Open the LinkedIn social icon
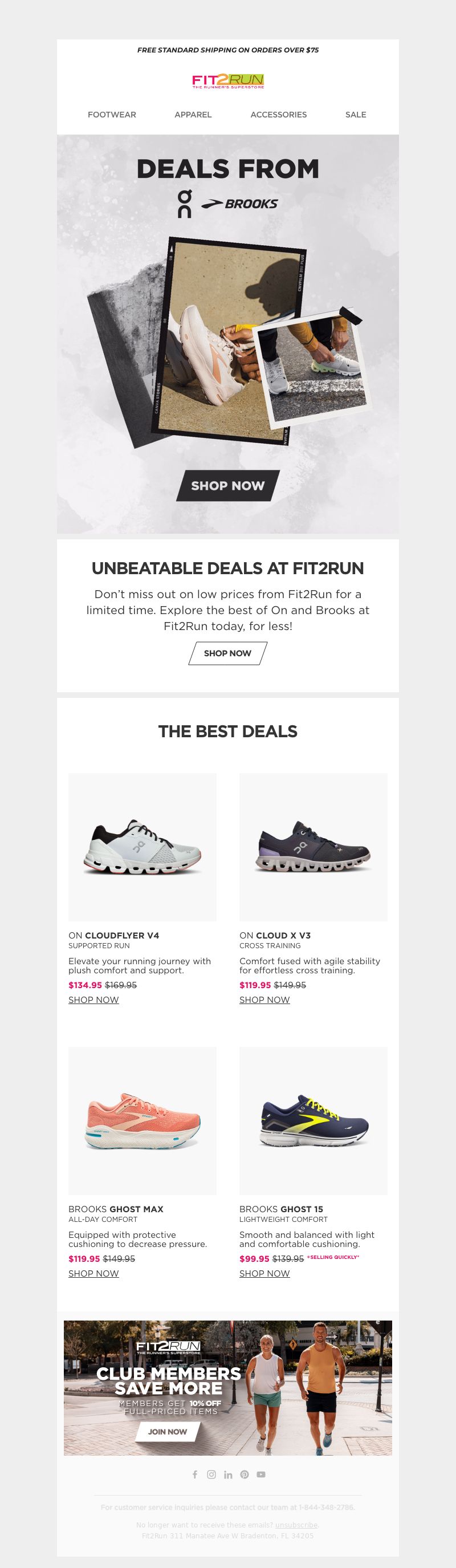Screen dimensions: 456x1568 click(227, 1474)
